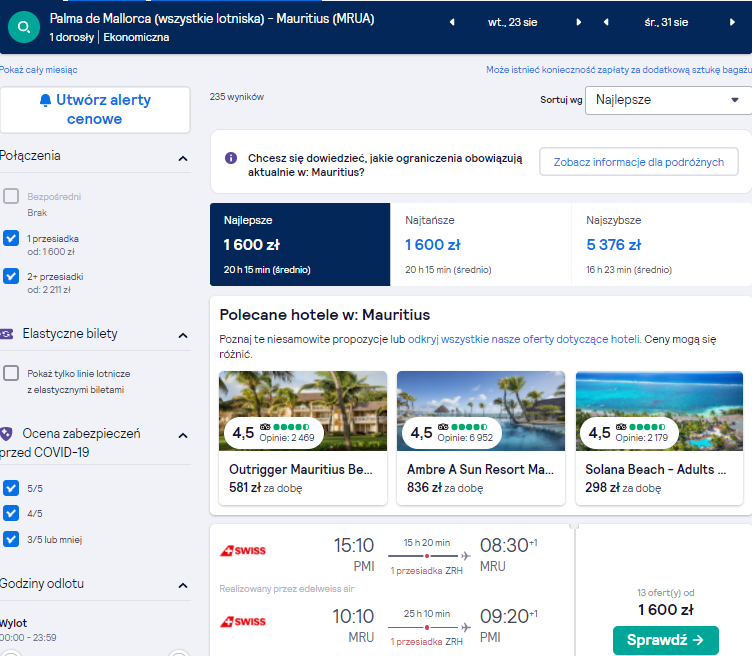This screenshot has width=752, height=656.
Task: Switch to the Najszybsze tab
Action: pos(662,245)
